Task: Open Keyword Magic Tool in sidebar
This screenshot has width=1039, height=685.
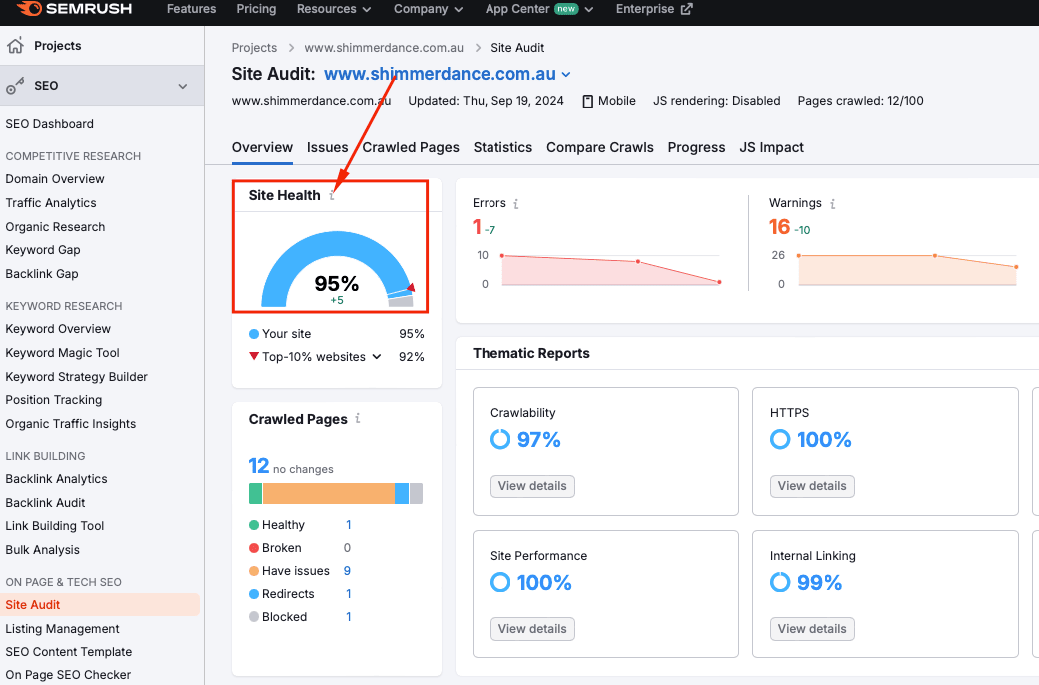Action: tap(62, 353)
